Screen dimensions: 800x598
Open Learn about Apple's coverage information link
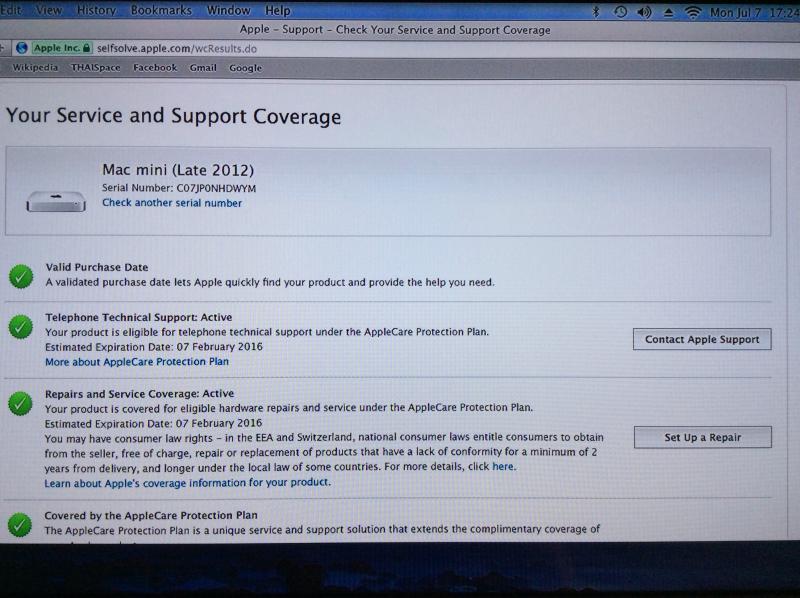[187, 483]
